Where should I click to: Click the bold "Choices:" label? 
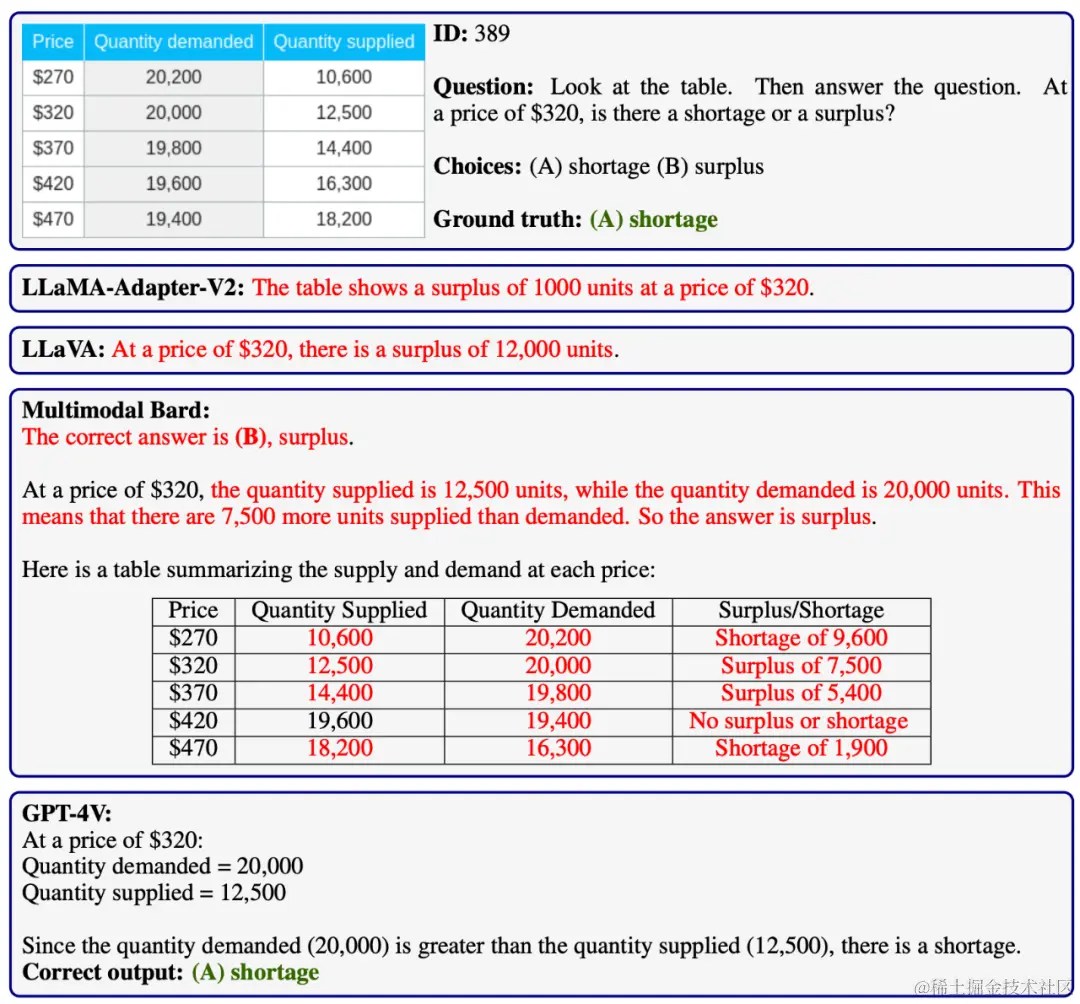point(477,167)
